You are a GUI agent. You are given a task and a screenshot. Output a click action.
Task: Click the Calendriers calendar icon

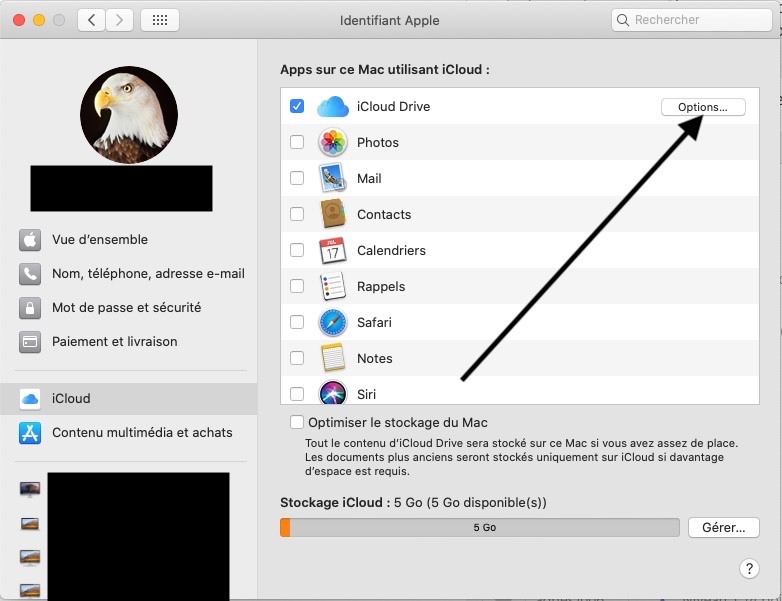tap(333, 250)
